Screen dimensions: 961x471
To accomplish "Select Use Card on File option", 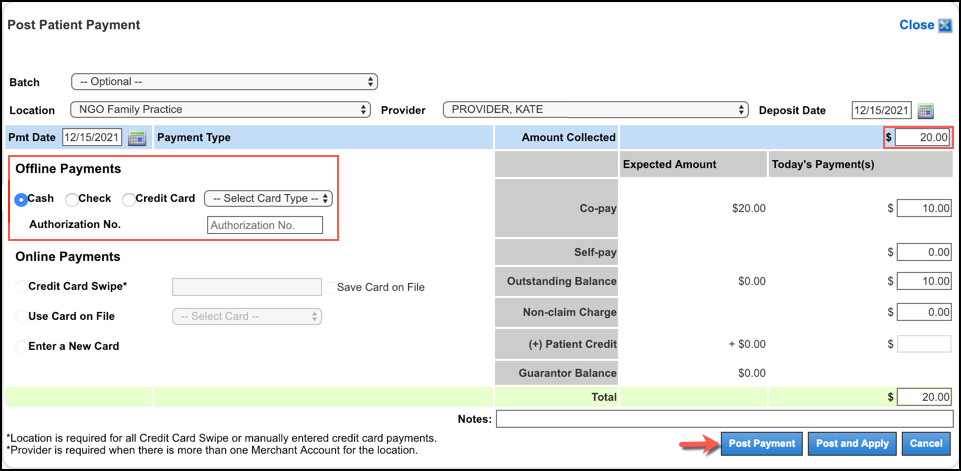I will [21, 317].
